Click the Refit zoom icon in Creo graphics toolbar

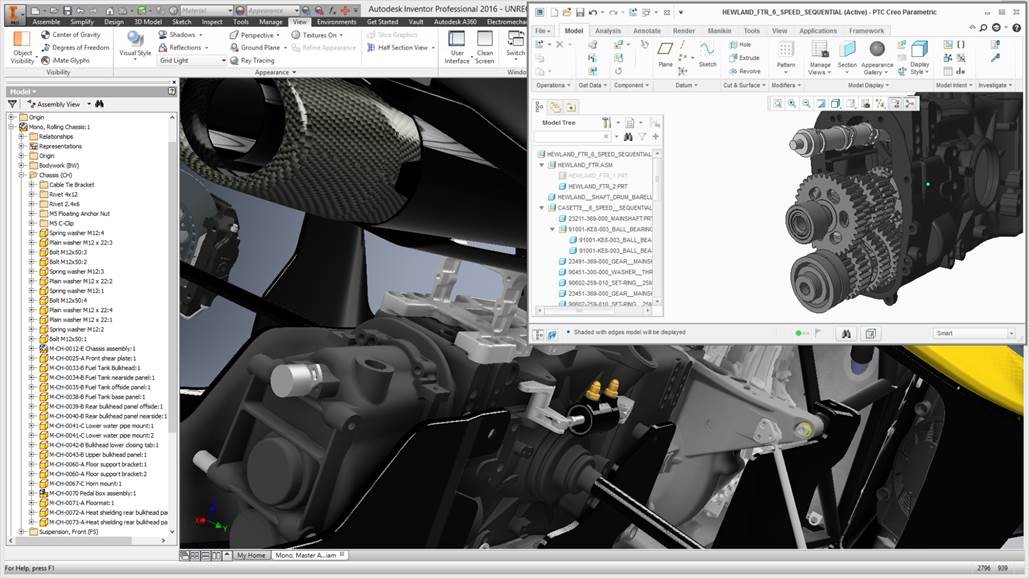[777, 104]
